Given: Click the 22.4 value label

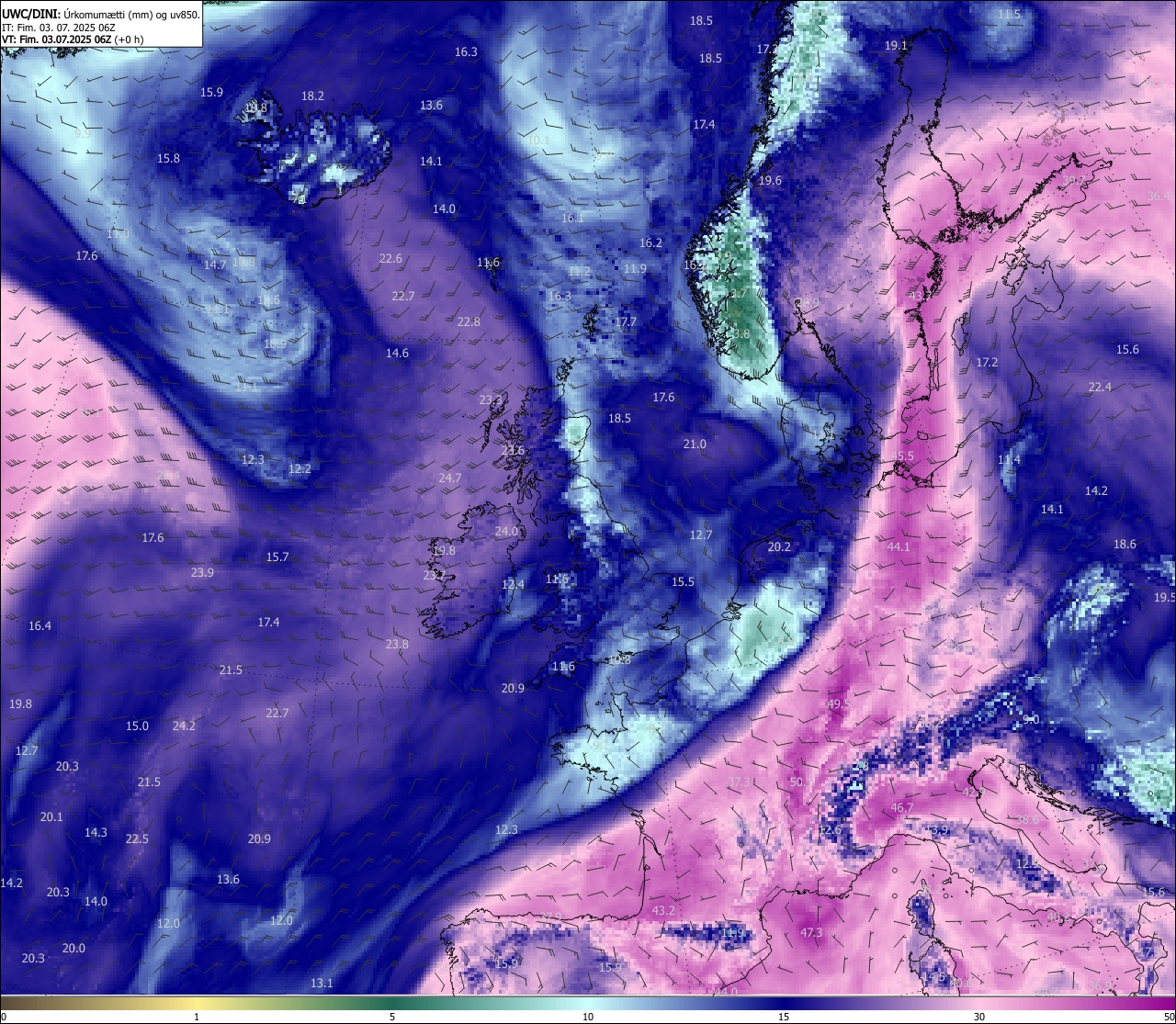Looking at the screenshot, I should (x=1100, y=387).
